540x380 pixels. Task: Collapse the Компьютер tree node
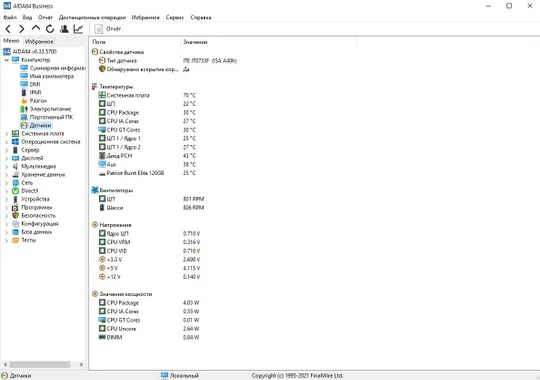coord(7,60)
